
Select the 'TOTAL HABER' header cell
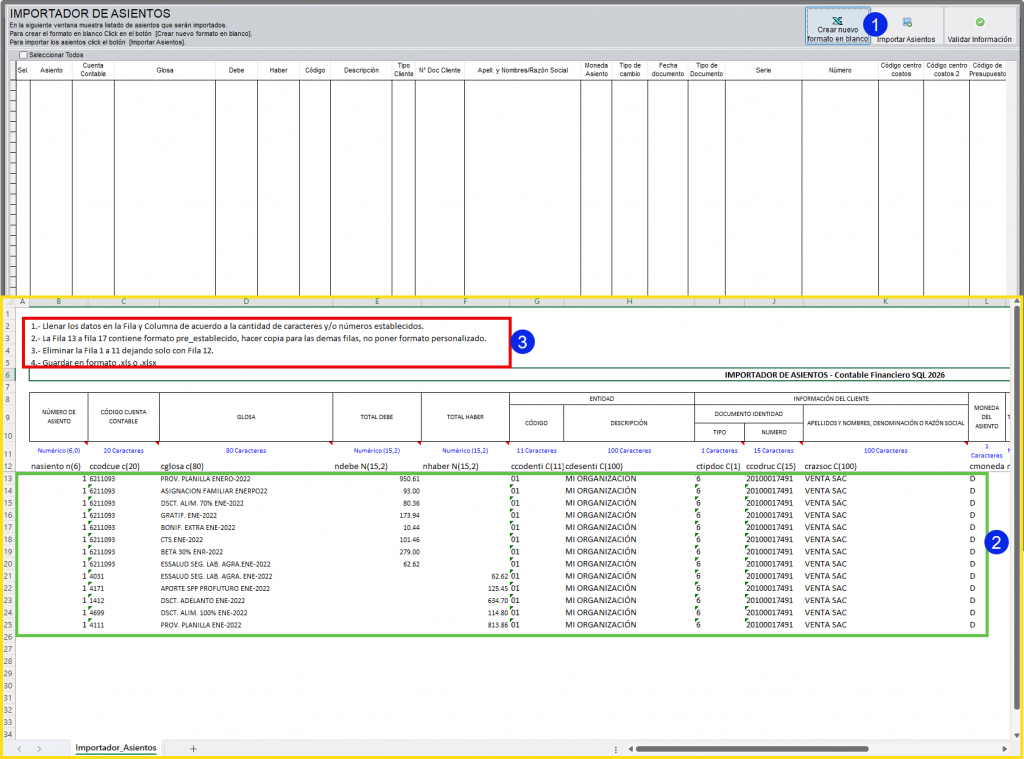pyautogui.click(x=465, y=417)
